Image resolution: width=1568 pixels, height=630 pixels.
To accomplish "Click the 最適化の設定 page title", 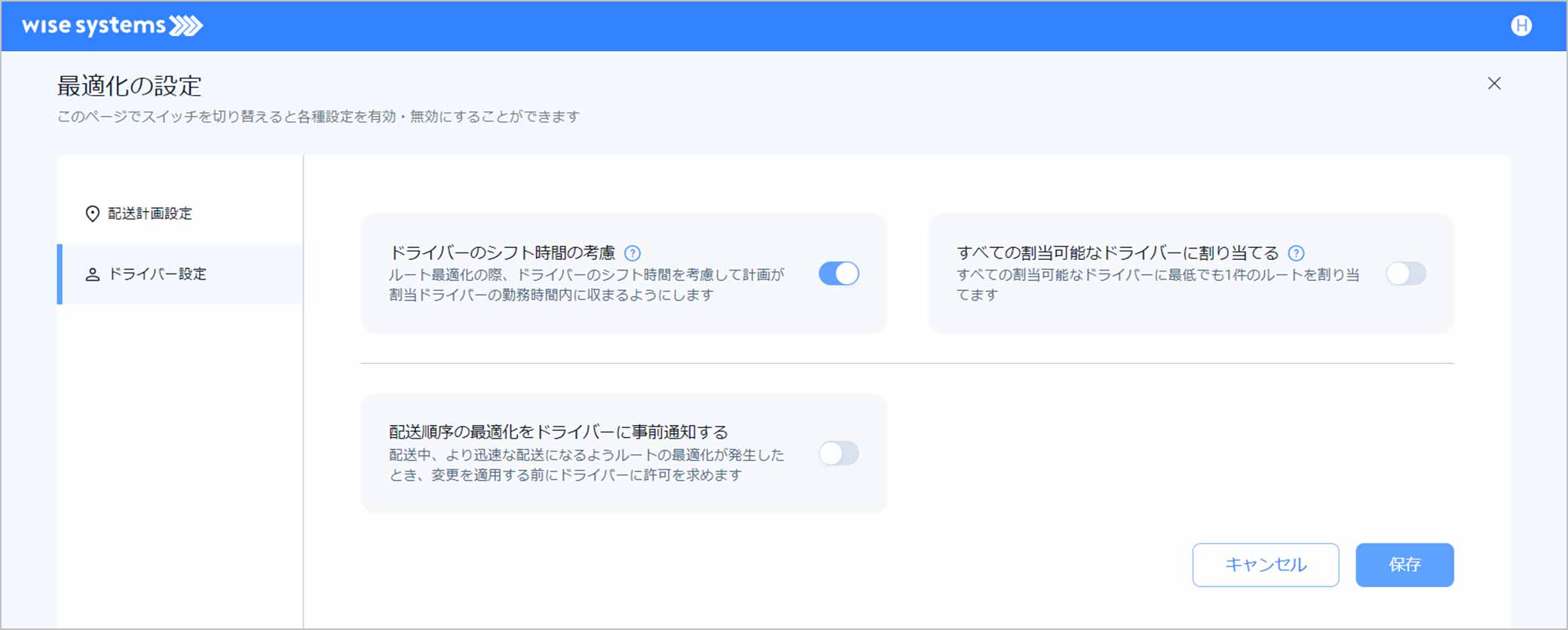I will coord(129,86).
